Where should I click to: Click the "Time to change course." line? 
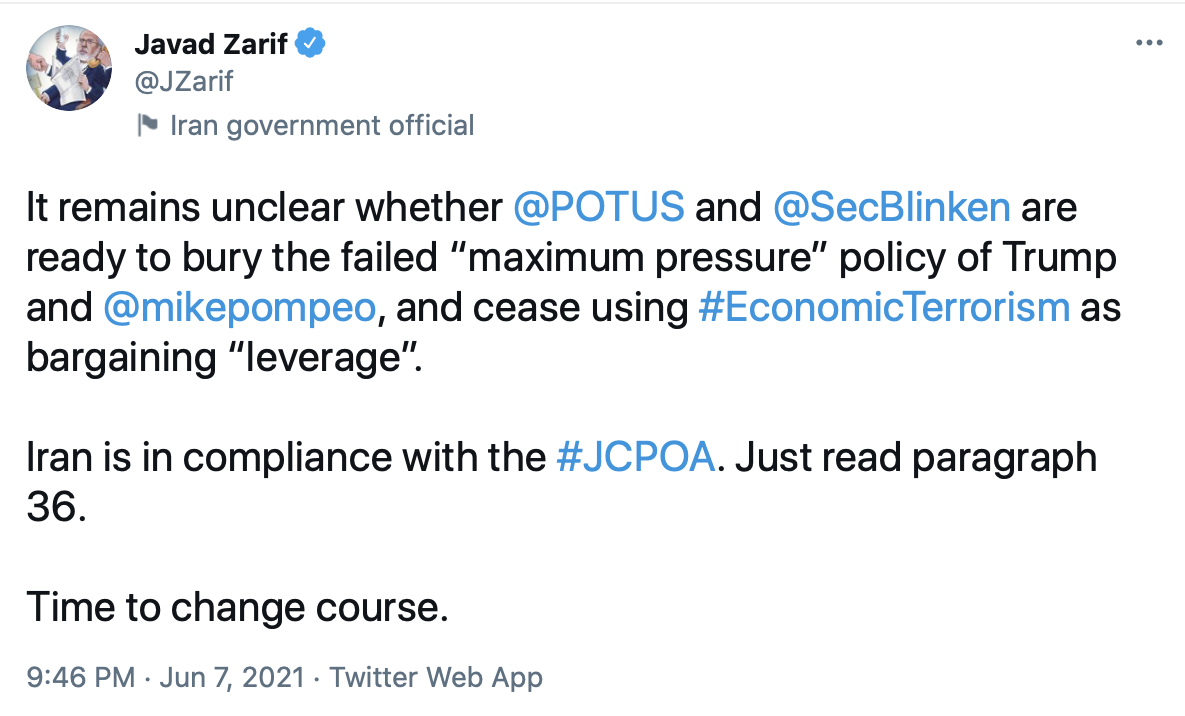coord(237,607)
